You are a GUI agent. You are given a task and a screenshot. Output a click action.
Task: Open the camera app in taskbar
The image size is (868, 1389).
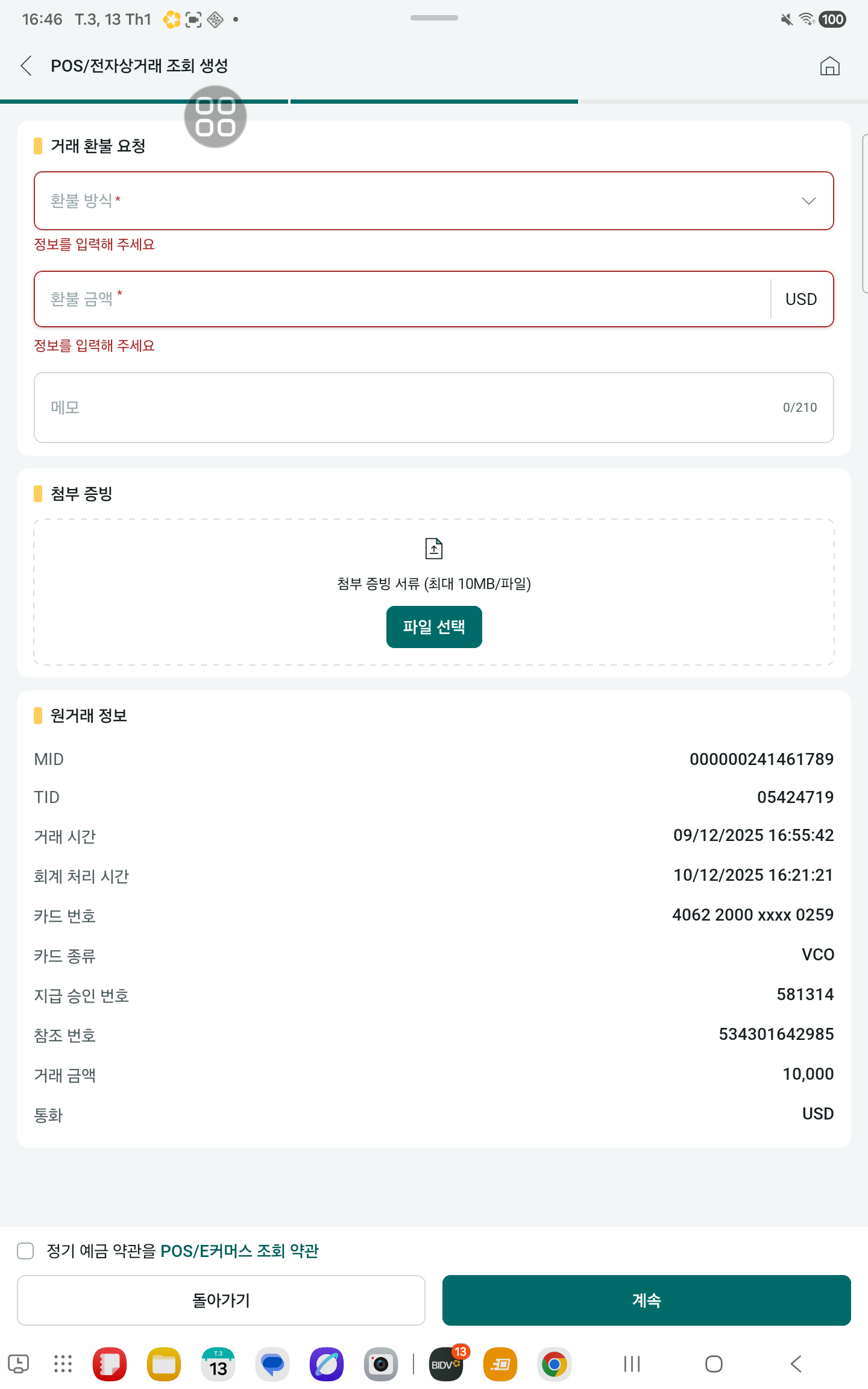coord(381,1364)
